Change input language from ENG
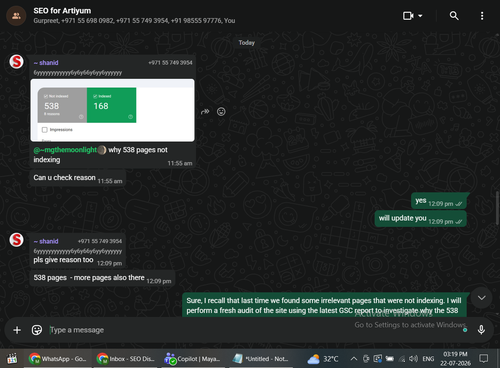 [x=428, y=359]
